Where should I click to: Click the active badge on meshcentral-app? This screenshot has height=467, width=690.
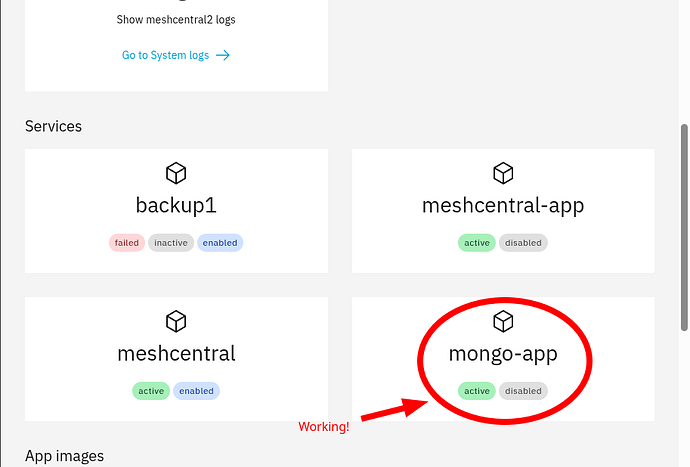click(477, 243)
